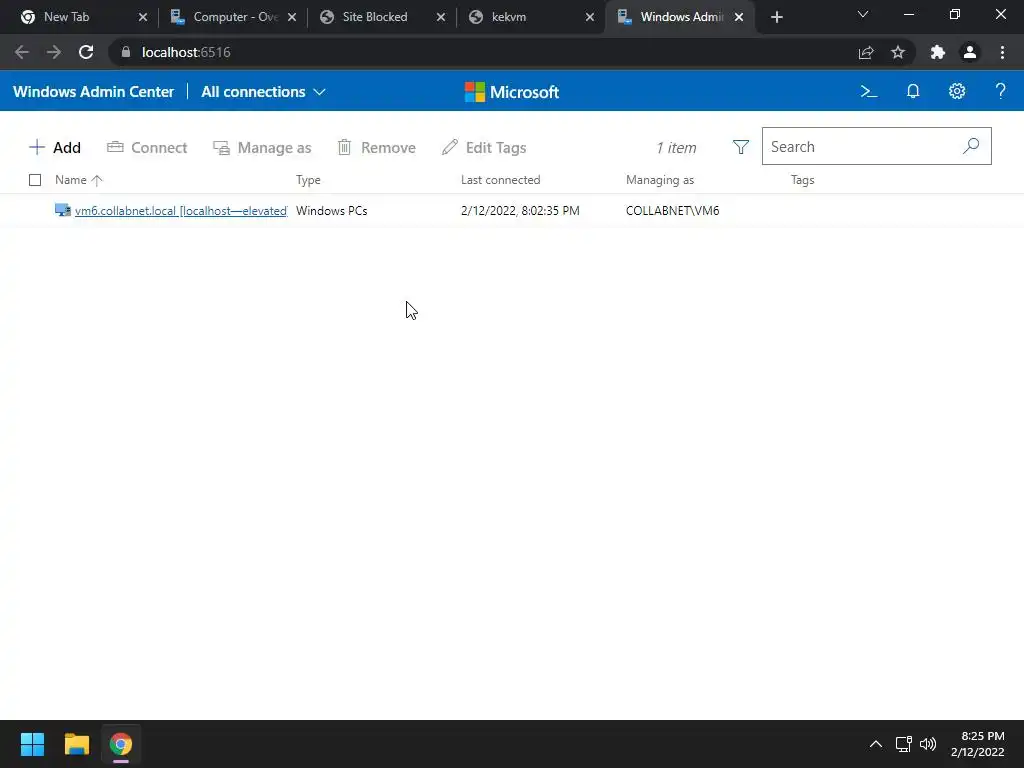1024x768 pixels.
Task: Close the Site Blocked tab
Action: (441, 17)
